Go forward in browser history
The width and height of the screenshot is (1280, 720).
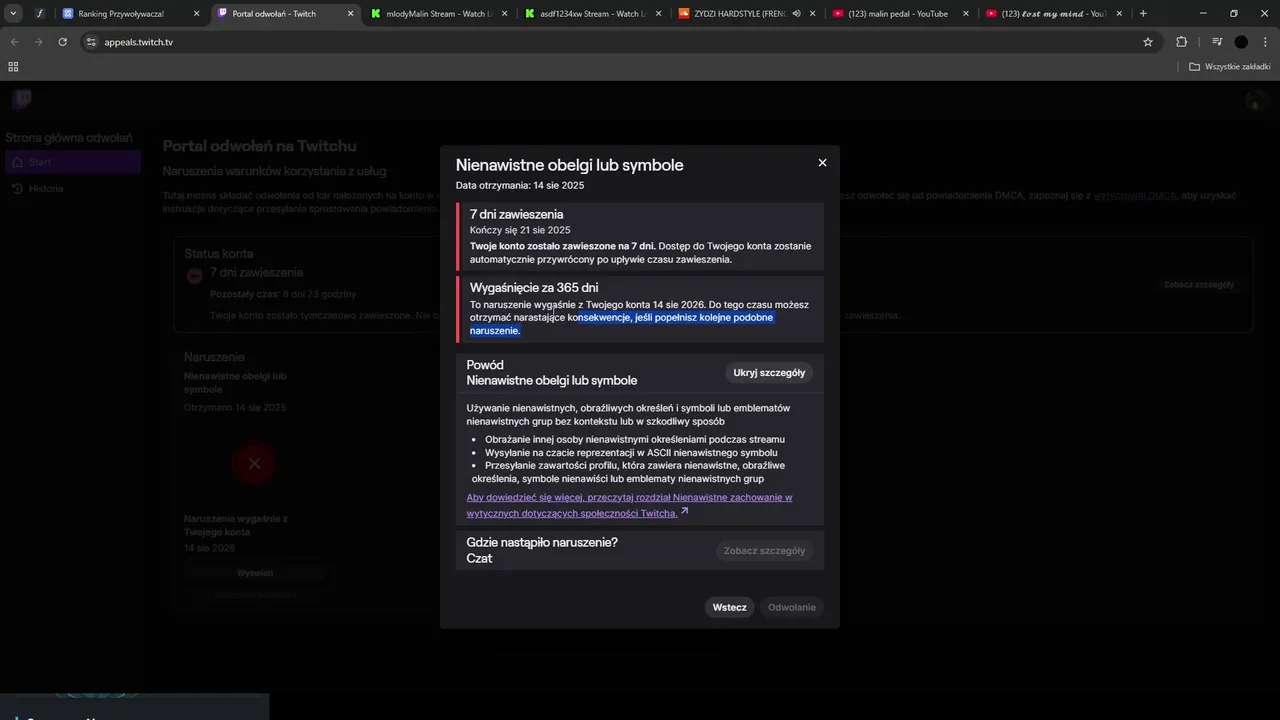coord(38,42)
